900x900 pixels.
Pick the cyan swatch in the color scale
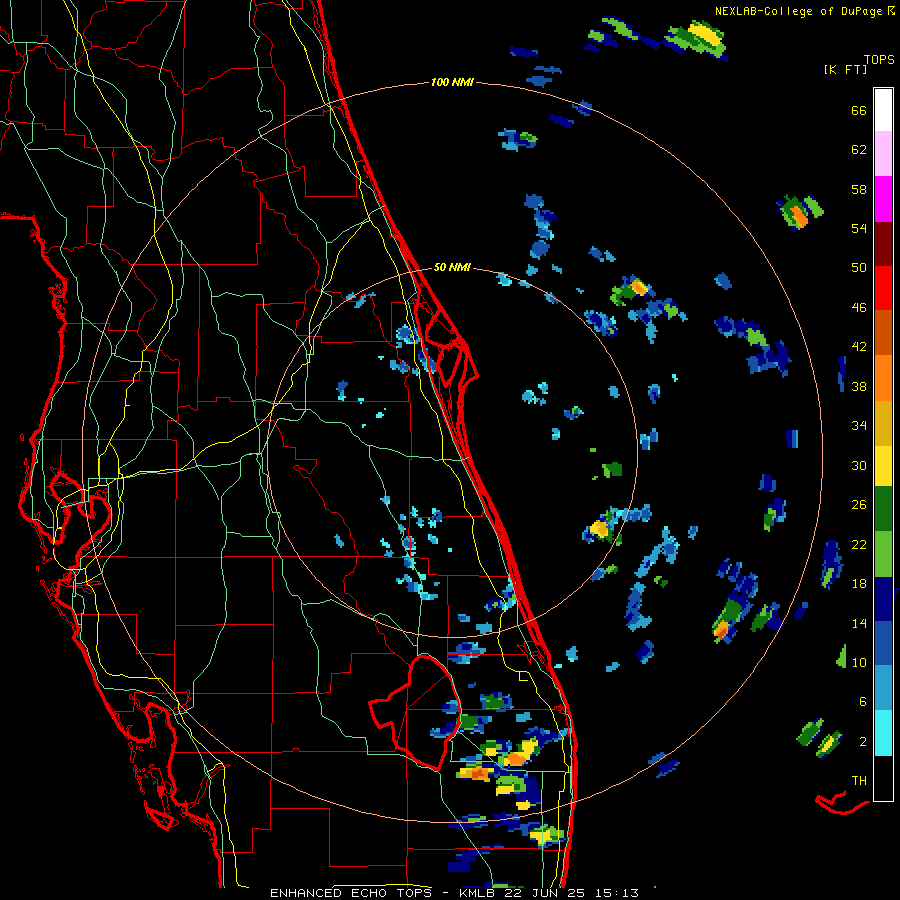[x=883, y=733]
